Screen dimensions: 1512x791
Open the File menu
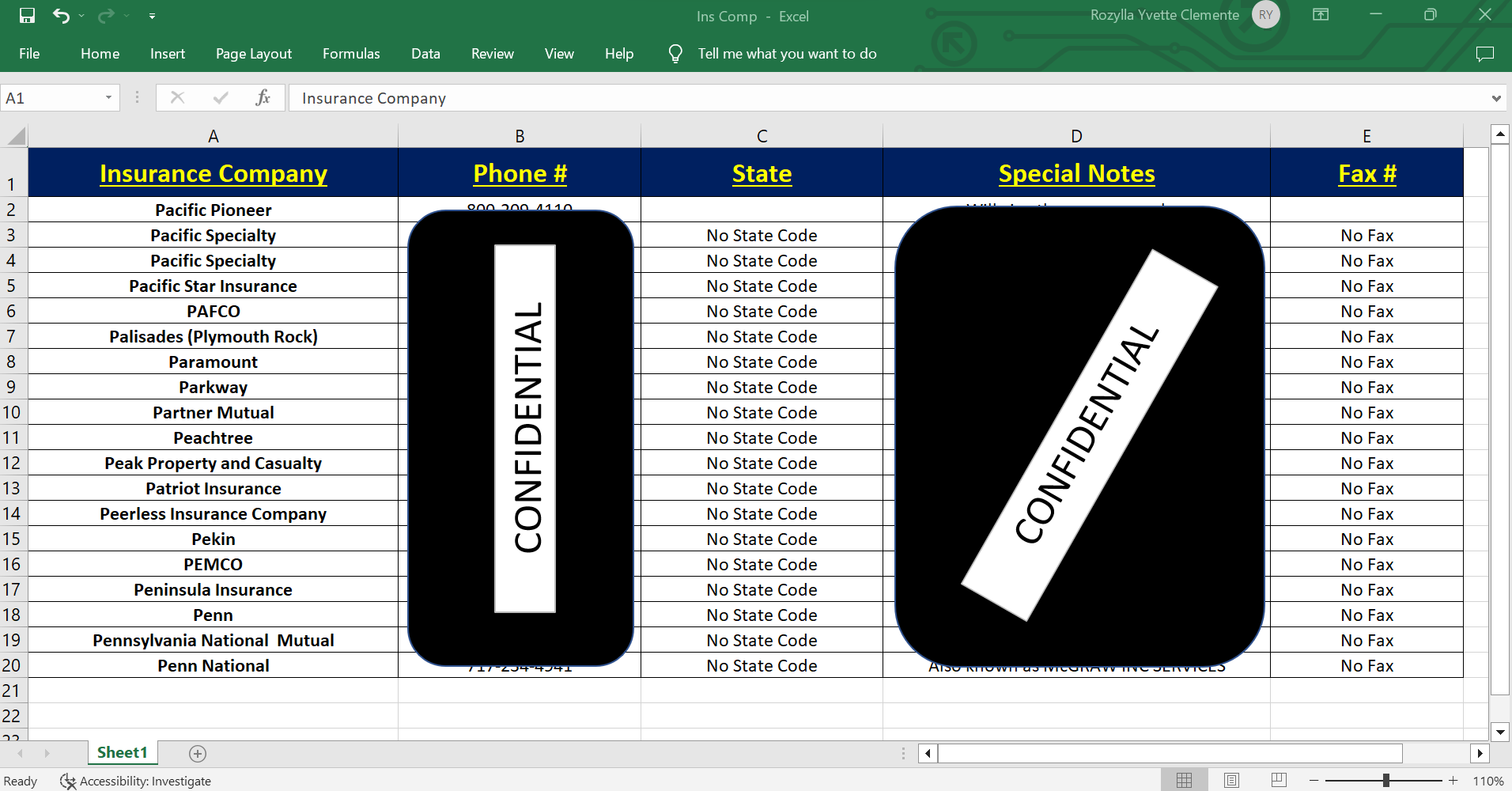[29, 54]
